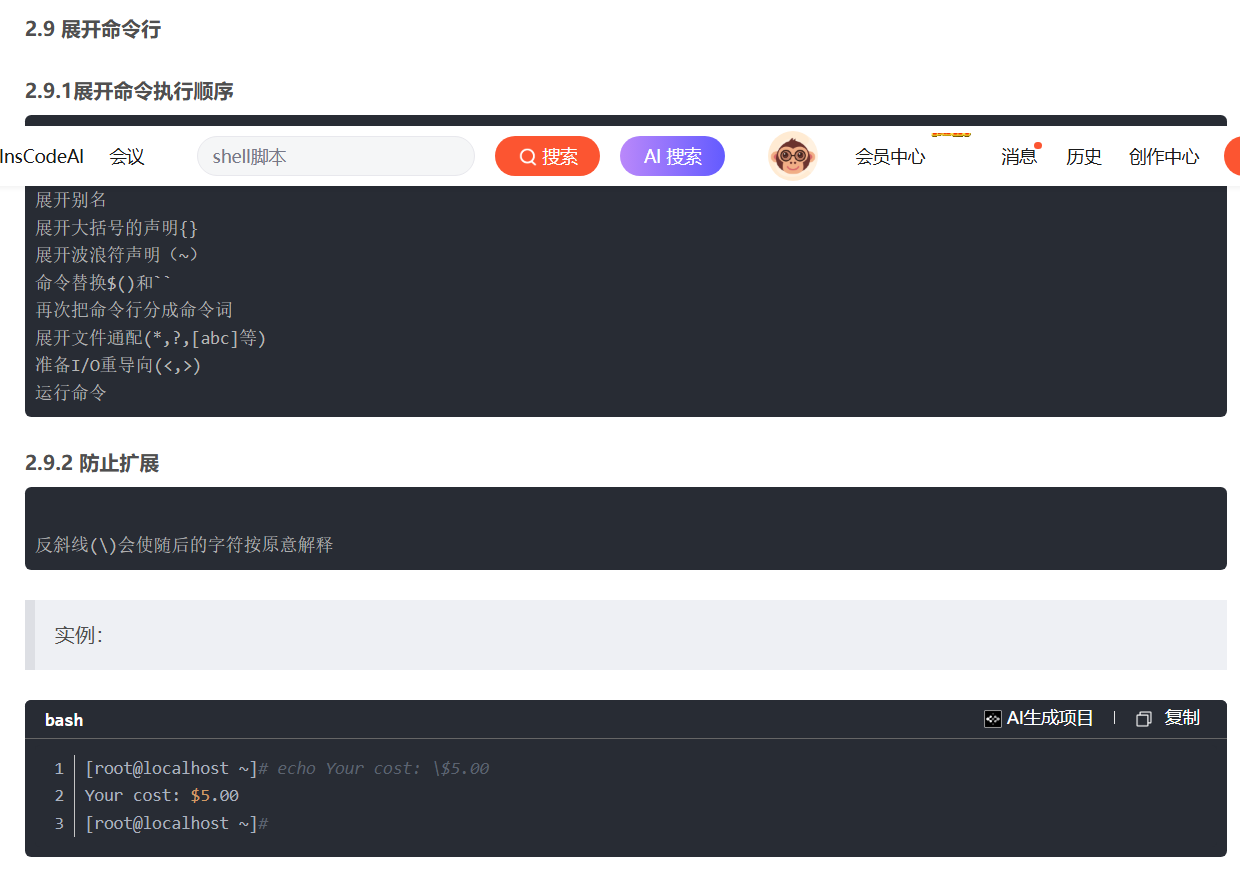Click the line 展开文件通配(*,?,[abc]等)
The height and width of the screenshot is (874, 1240).
click(x=151, y=338)
